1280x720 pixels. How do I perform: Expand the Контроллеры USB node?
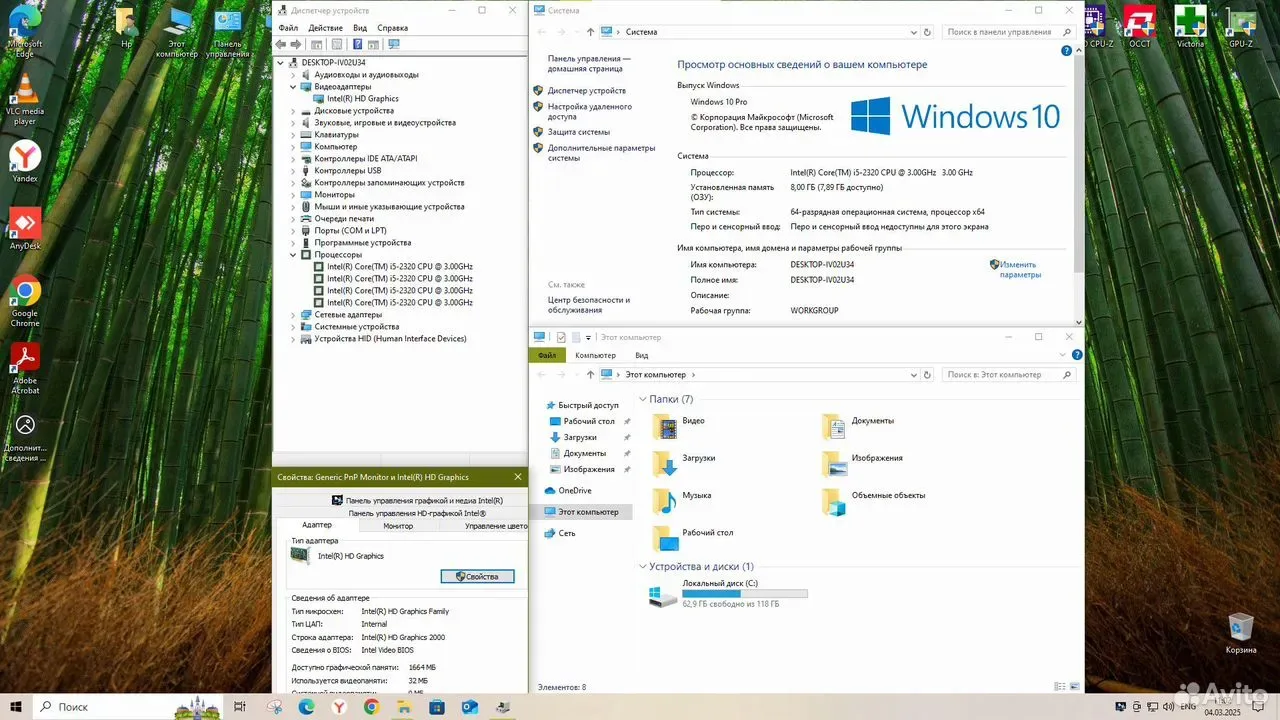pos(294,171)
